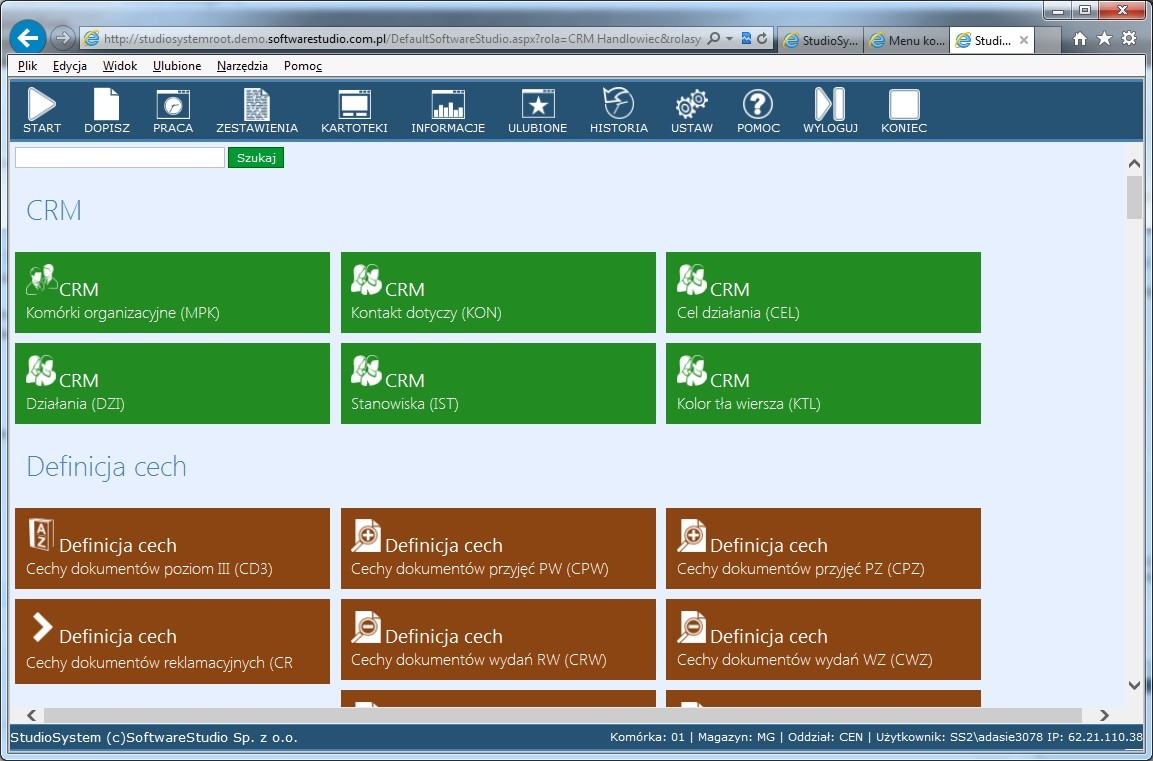Click the vertical scrollbar down arrow
This screenshot has width=1153, height=761.
(1134, 685)
